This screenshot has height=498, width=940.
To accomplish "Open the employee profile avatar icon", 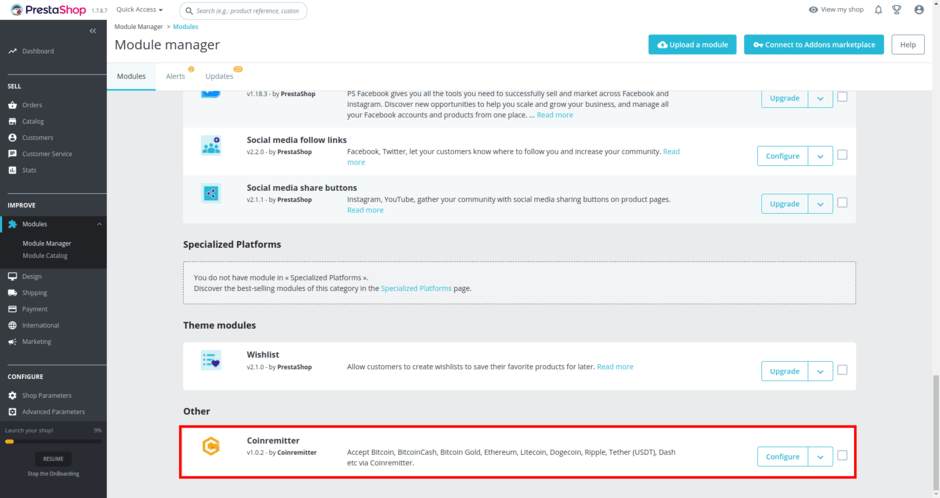I will pyautogui.click(x=919, y=10).
